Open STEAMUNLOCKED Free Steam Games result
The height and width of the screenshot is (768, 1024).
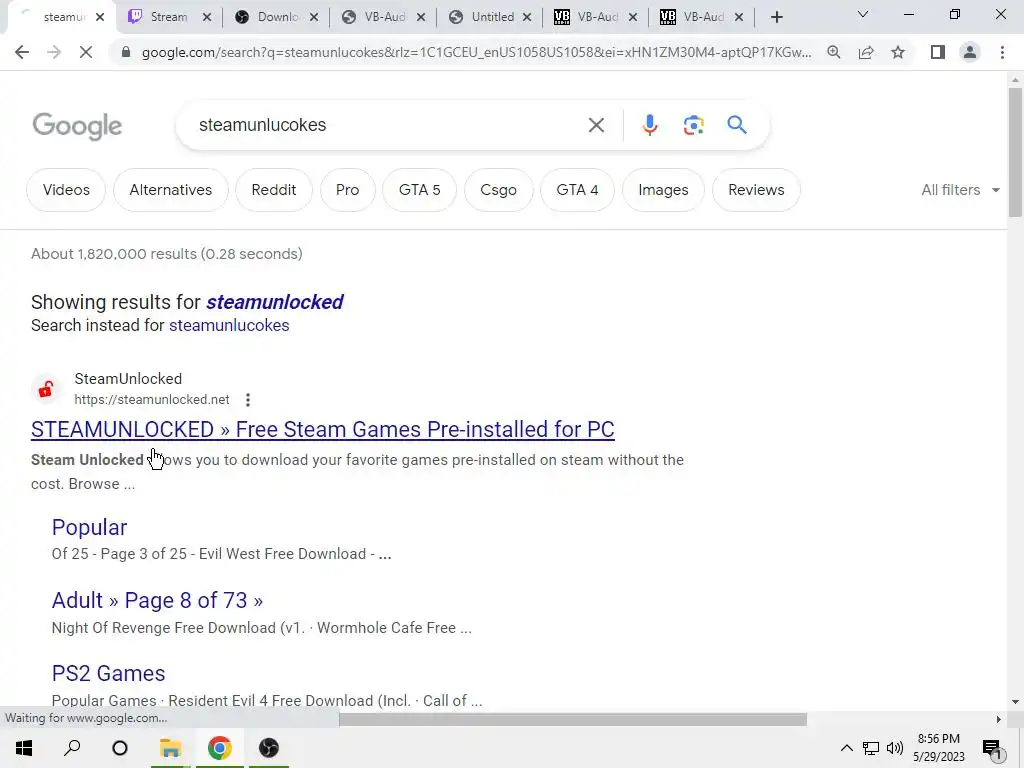(x=323, y=429)
